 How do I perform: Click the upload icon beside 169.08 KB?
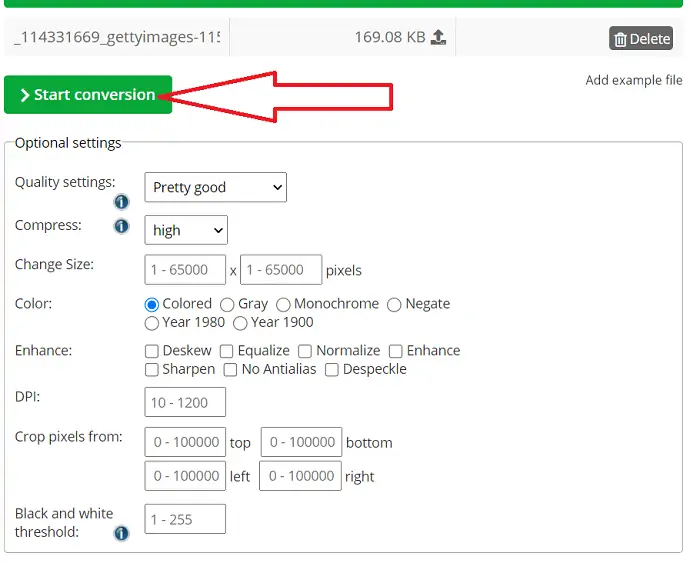point(438,38)
